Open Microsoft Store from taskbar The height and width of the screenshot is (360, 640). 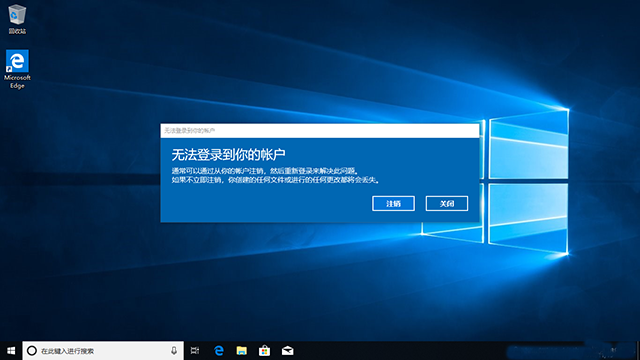pos(264,351)
